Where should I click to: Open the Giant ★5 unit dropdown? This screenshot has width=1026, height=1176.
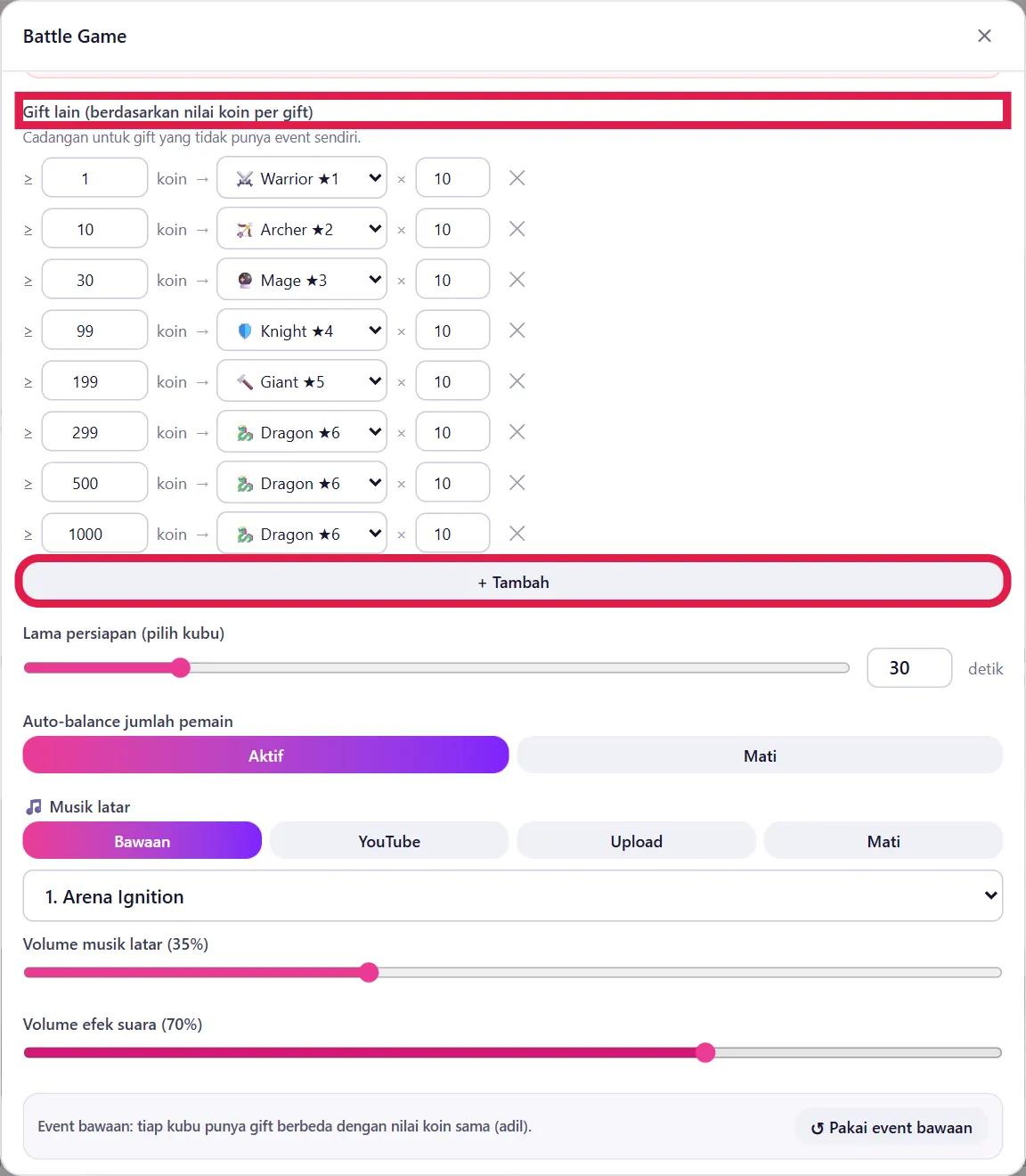(x=302, y=381)
